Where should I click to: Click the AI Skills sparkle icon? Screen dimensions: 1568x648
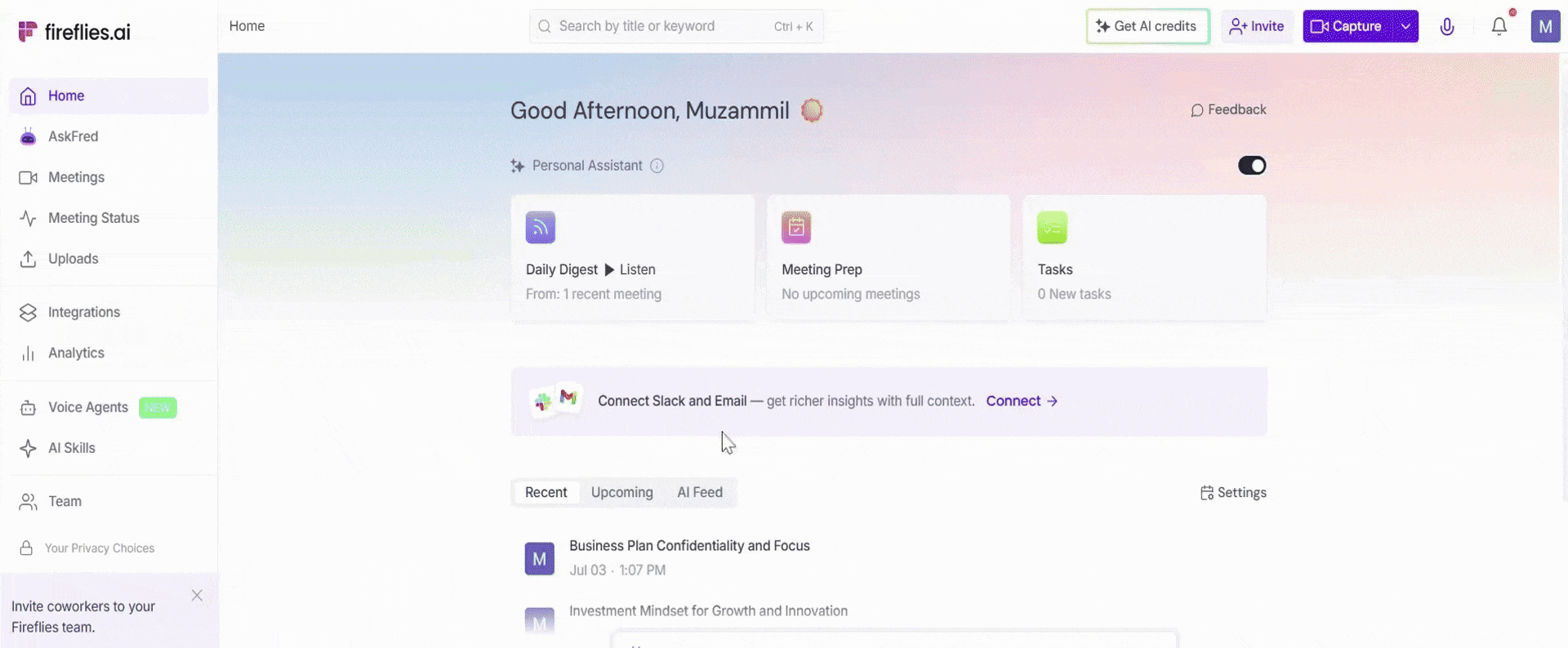click(x=28, y=448)
